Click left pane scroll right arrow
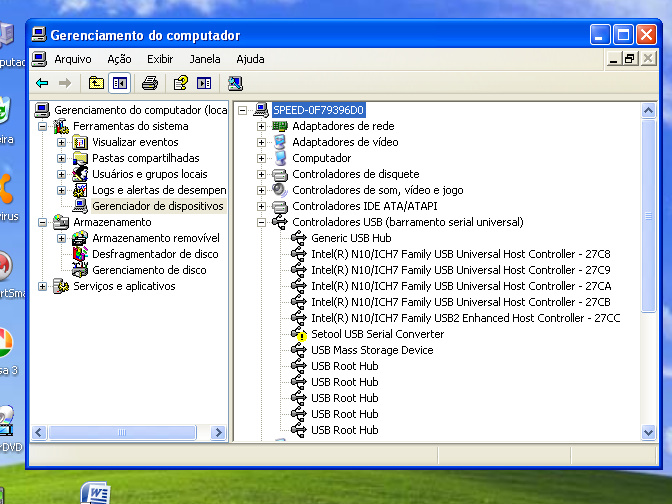Viewport: 672px width, 504px height. [218, 432]
